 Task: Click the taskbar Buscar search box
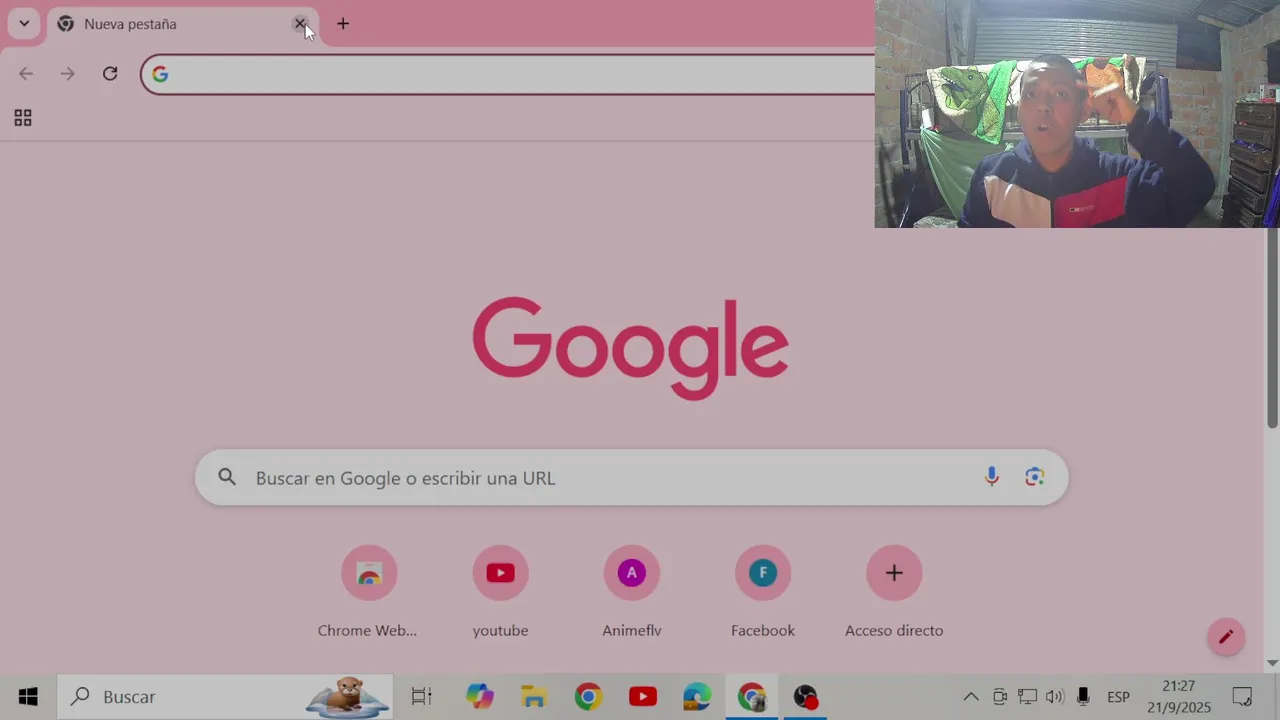[225, 697]
